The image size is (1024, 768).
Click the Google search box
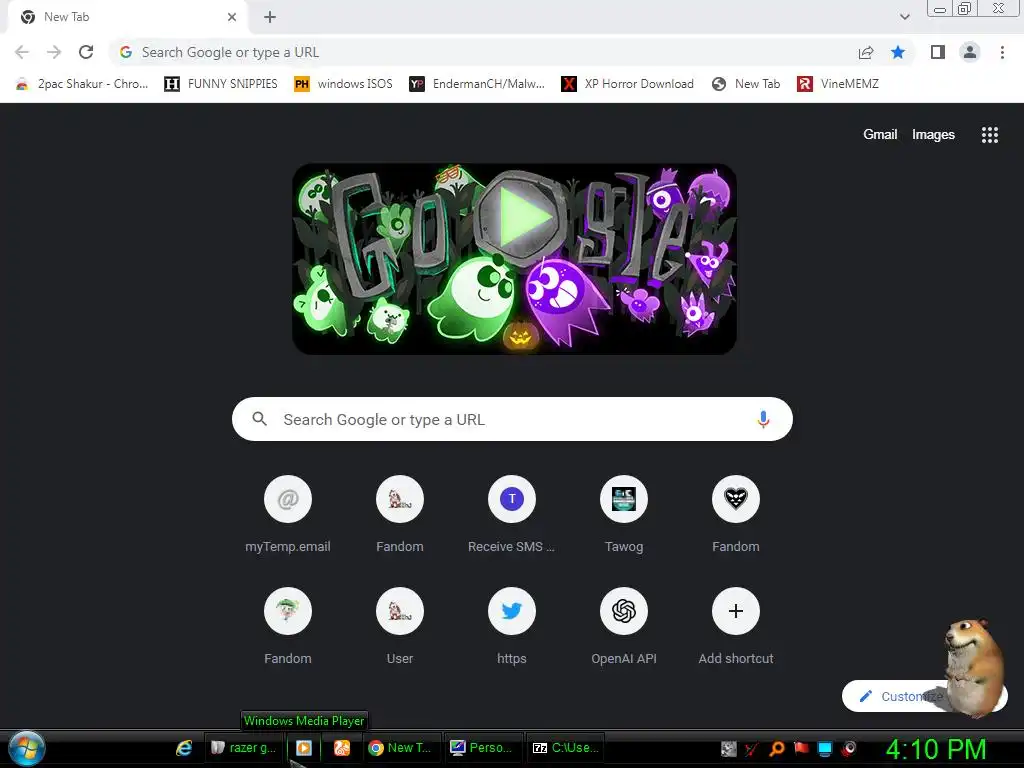pyautogui.click(x=512, y=419)
